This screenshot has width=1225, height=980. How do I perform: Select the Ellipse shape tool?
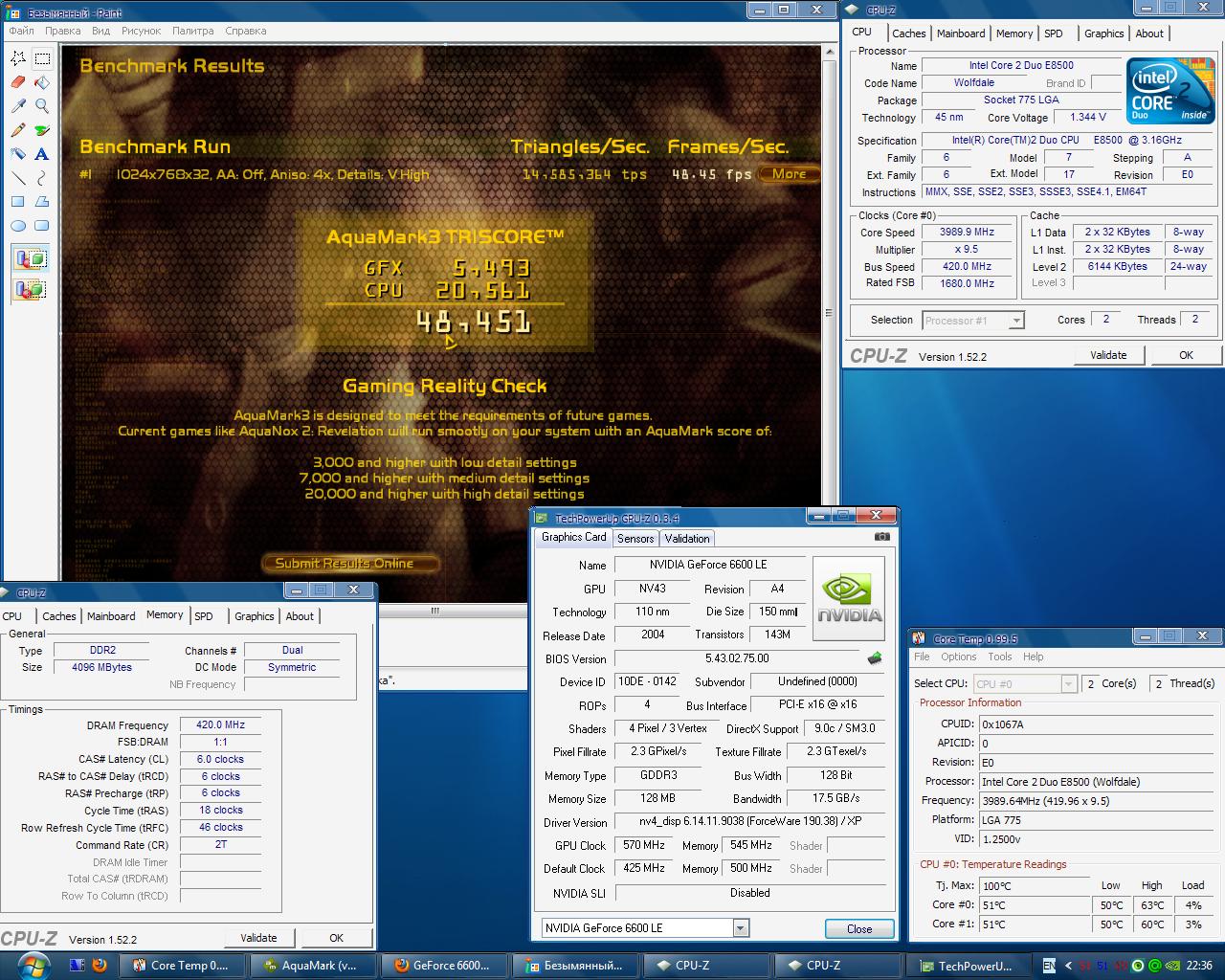[18, 226]
